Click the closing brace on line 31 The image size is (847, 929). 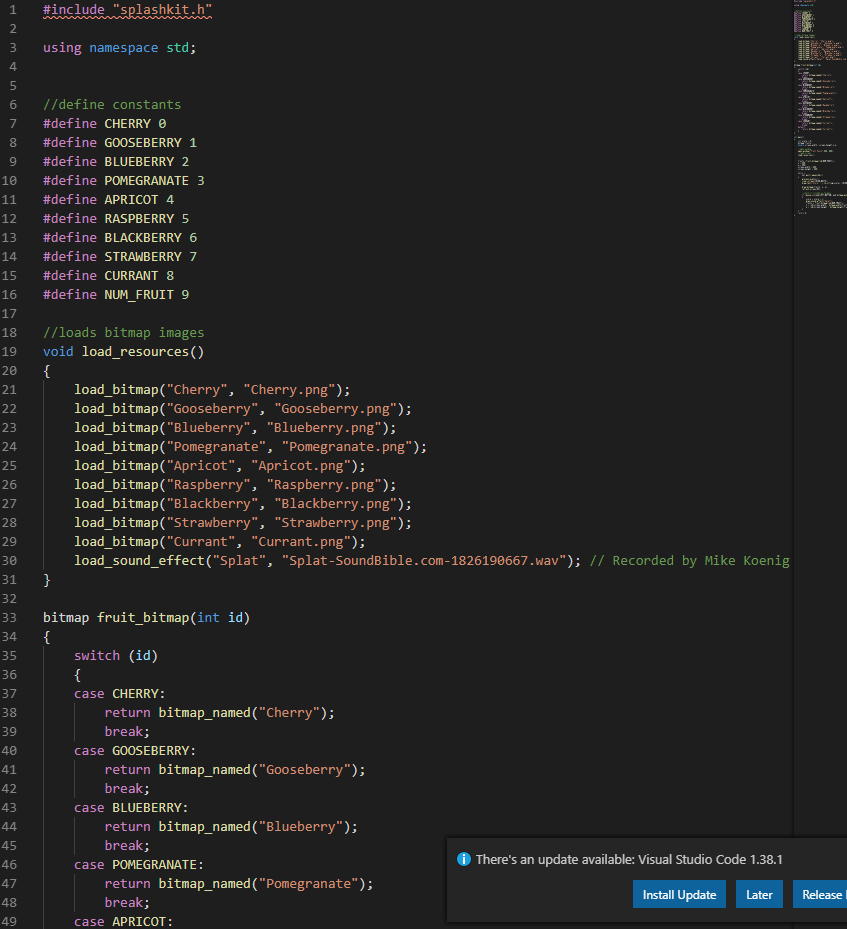44,579
